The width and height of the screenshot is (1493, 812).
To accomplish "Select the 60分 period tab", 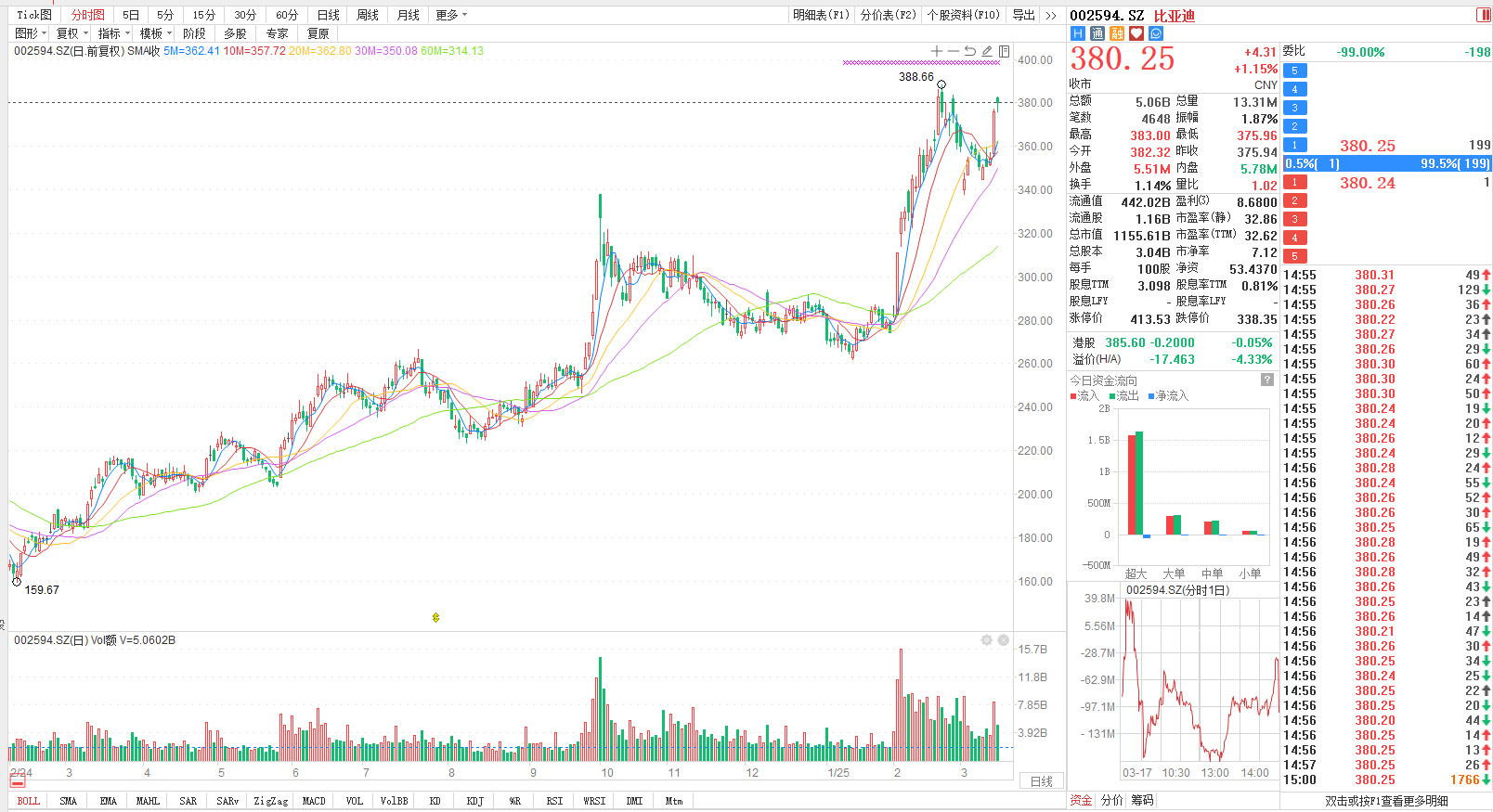I will (287, 15).
